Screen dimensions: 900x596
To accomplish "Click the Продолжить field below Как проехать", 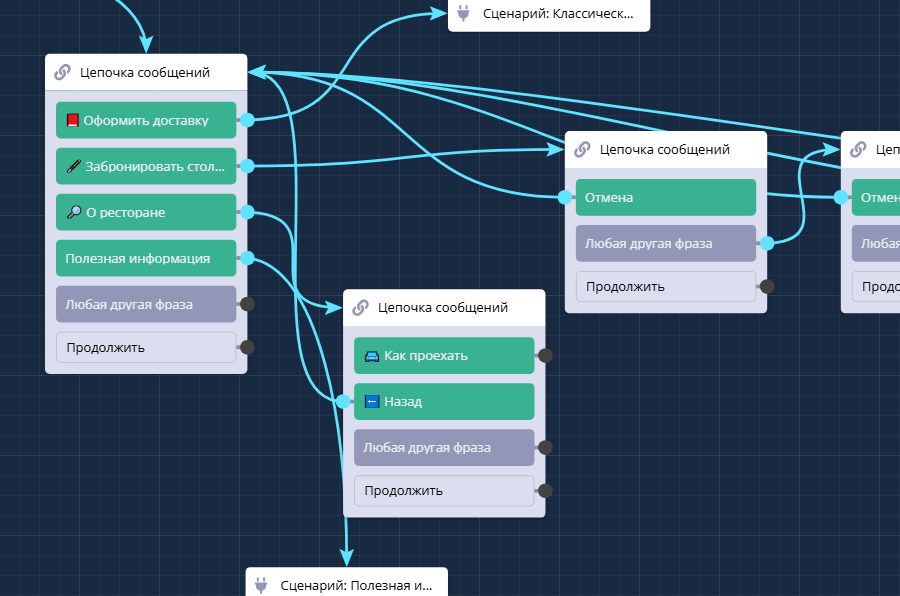I will 443,491.
